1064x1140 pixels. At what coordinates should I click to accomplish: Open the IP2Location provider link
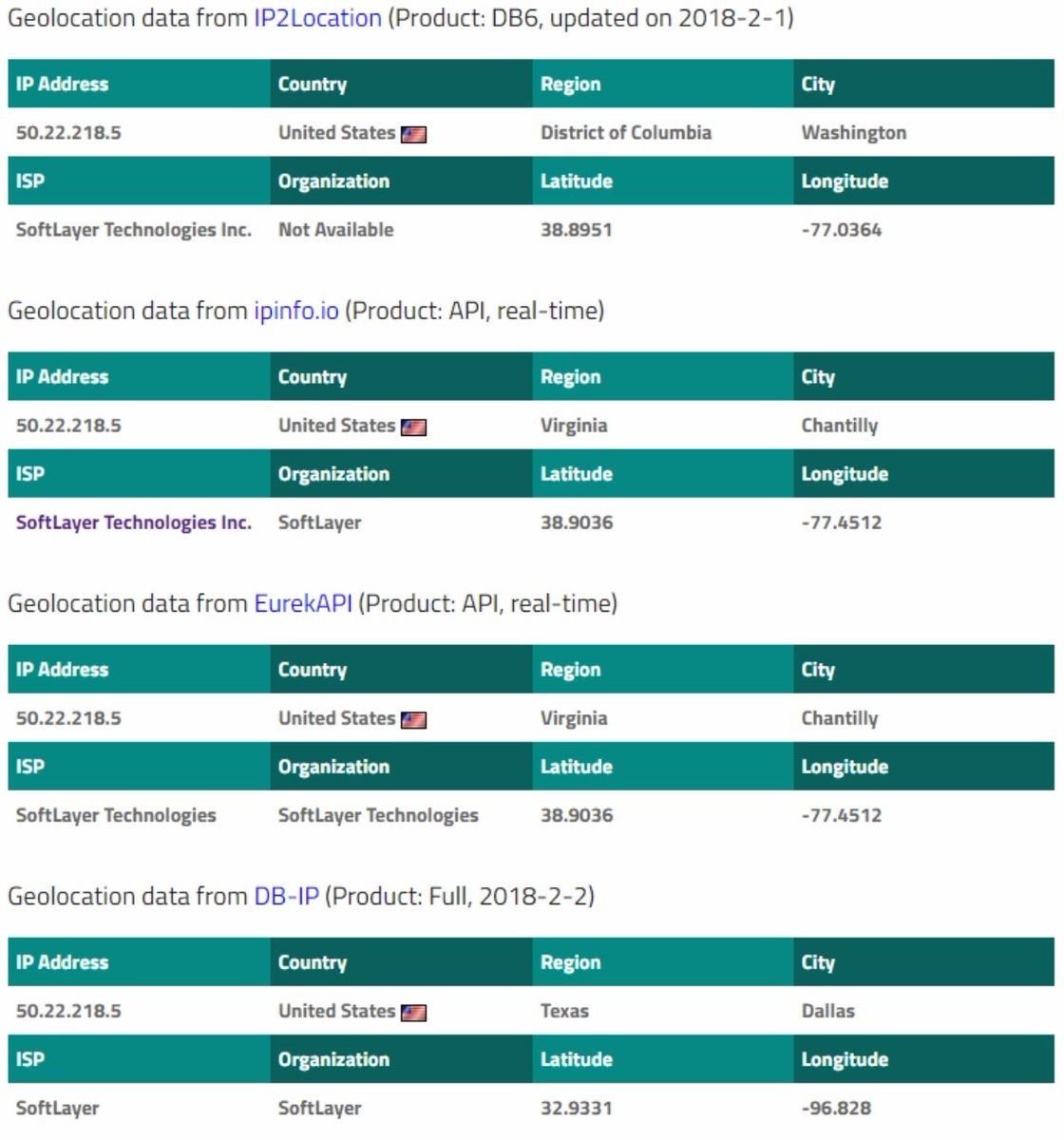(317, 18)
